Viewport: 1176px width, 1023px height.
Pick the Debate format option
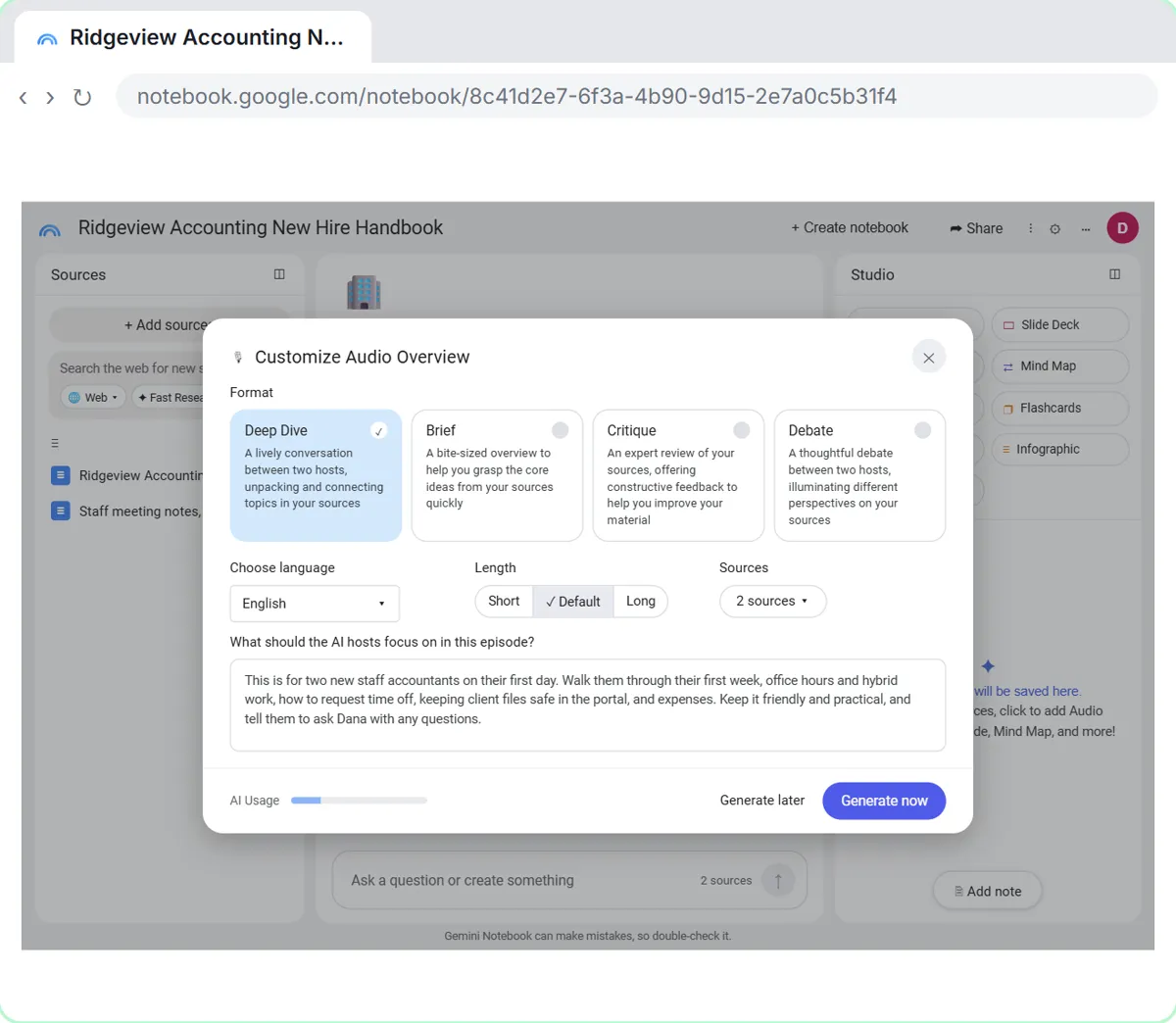point(859,475)
